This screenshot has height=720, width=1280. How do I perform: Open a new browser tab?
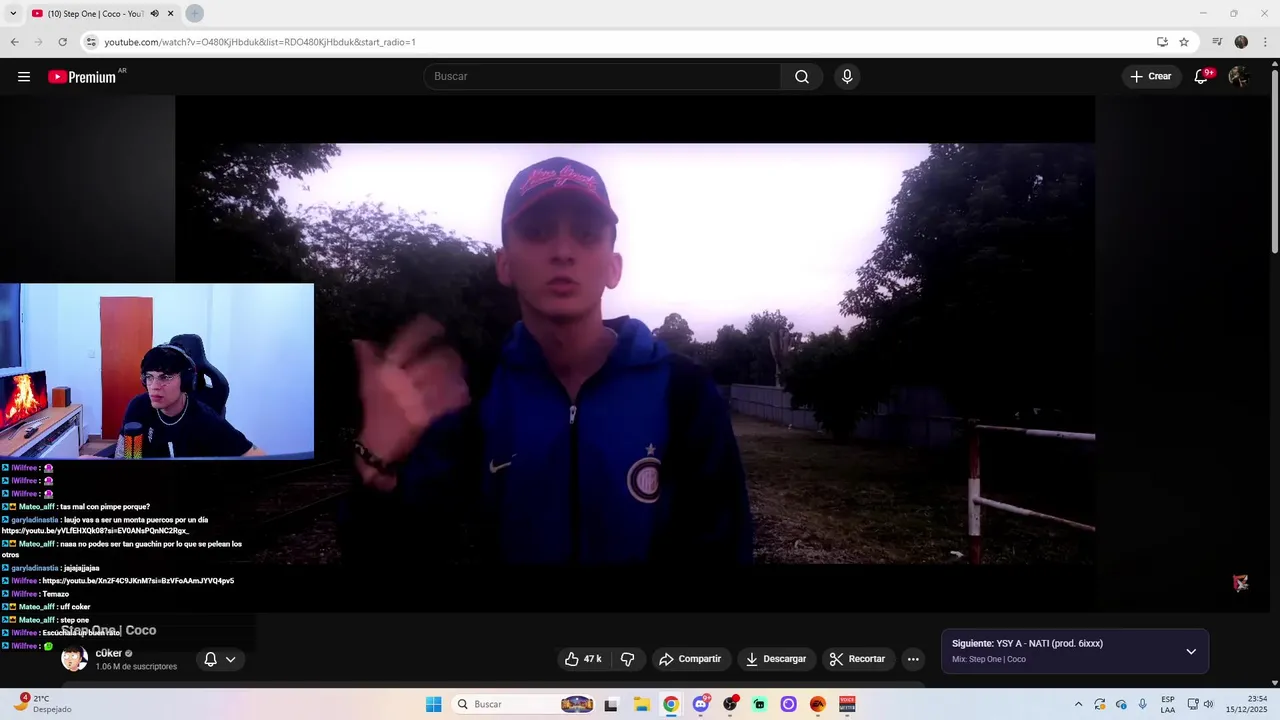tap(194, 13)
